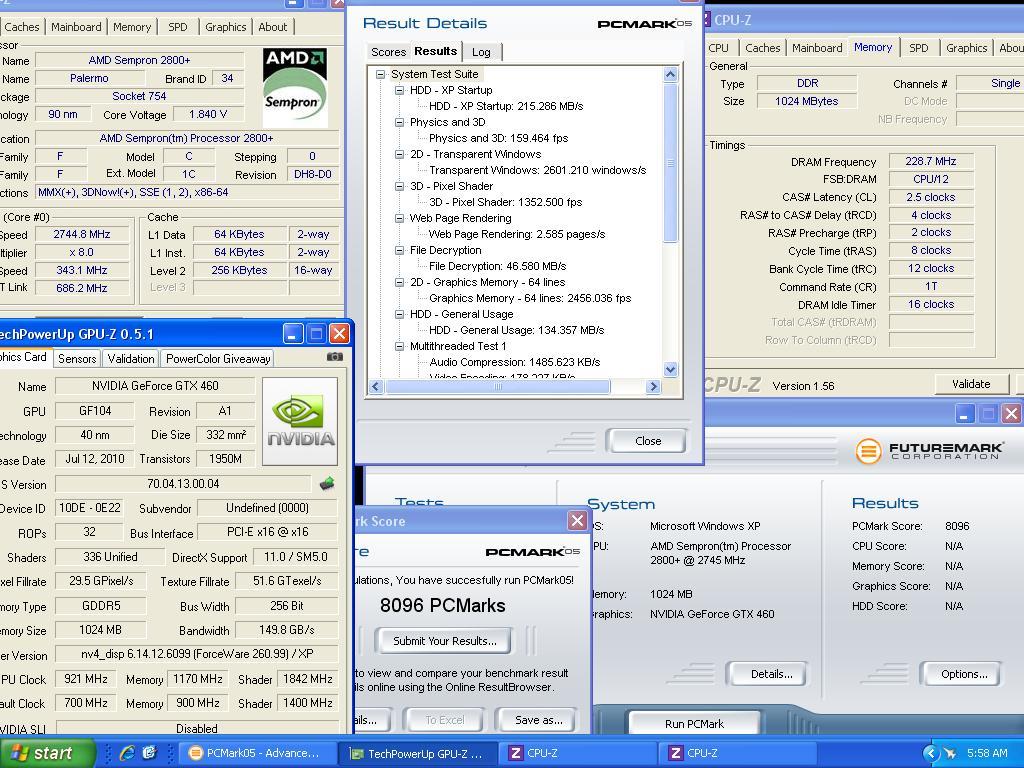The image size is (1024, 768).
Task: Click the system clock 5:58 AM
Action: click(x=987, y=753)
